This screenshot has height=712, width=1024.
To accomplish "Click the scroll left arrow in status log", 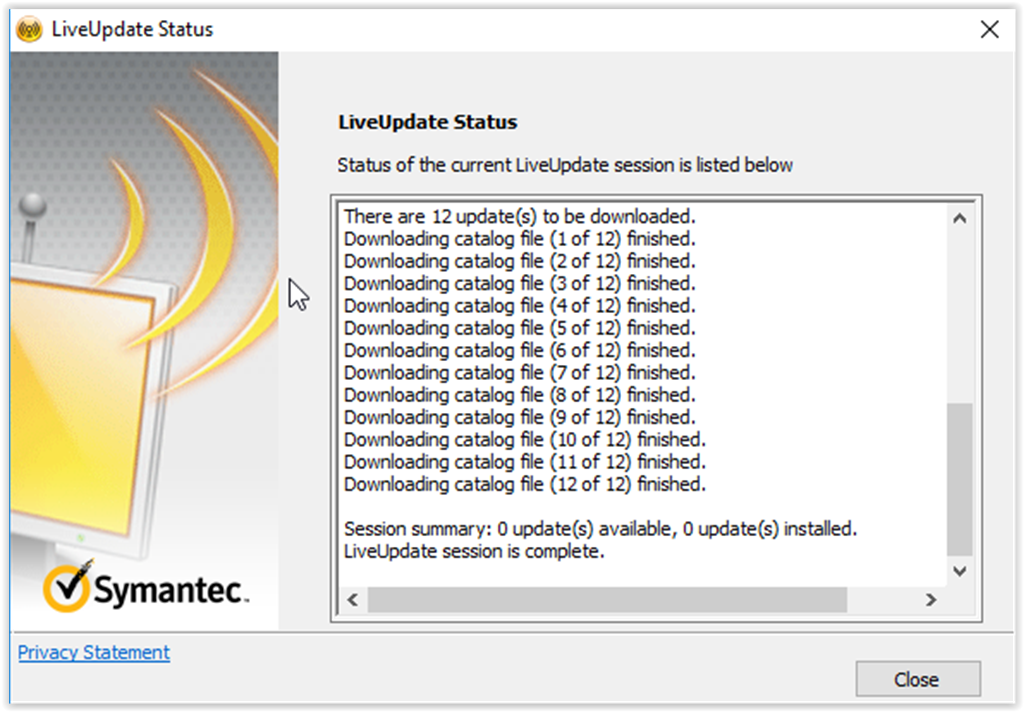I will click(x=353, y=600).
